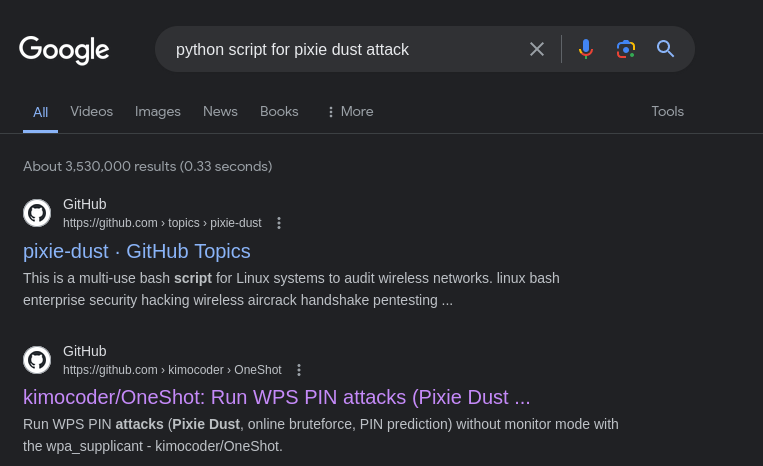
Task: Open the 'pixie-dust · GitHub Topics' result link
Action: pos(137,251)
